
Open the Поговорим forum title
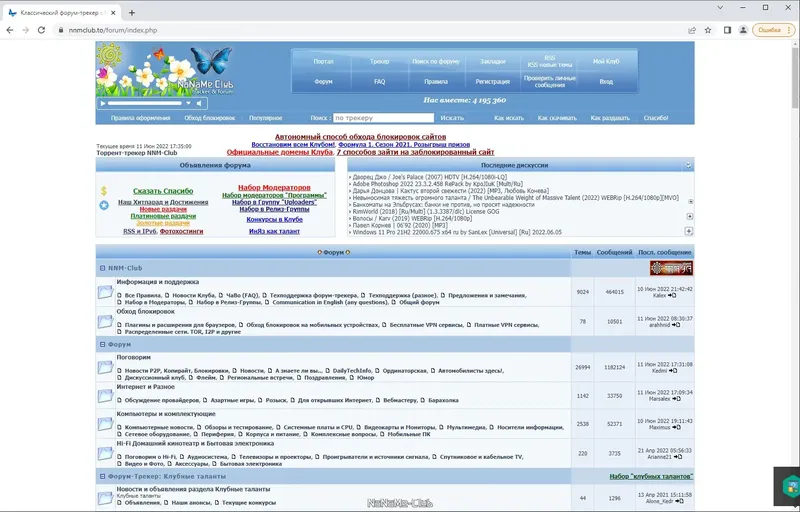click(x=134, y=357)
